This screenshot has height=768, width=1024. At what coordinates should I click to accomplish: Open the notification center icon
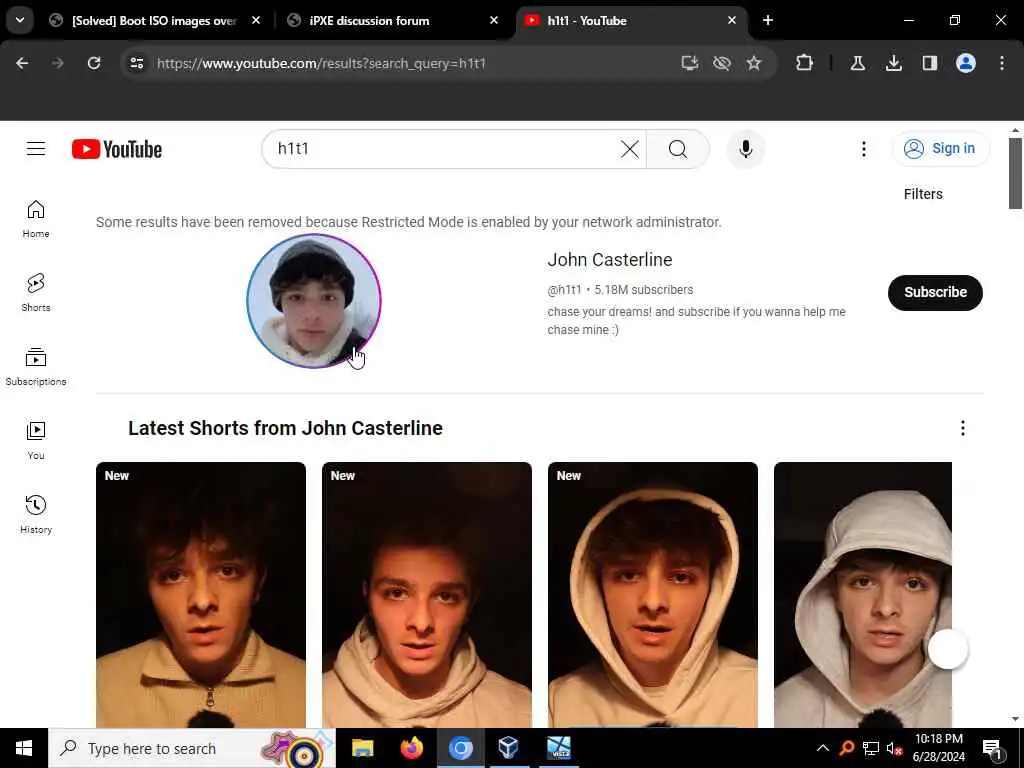tap(992, 748)
